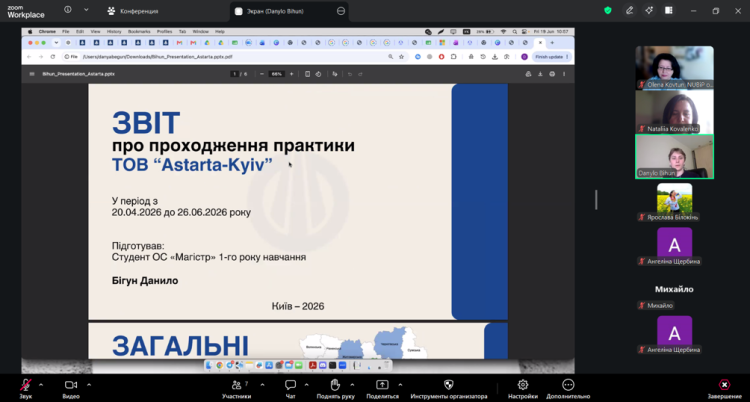Screen dimensions: 750x402
Task: Open Bookmarks menu in shared Chrome menu bar
Action: click(x=139, y=32)
